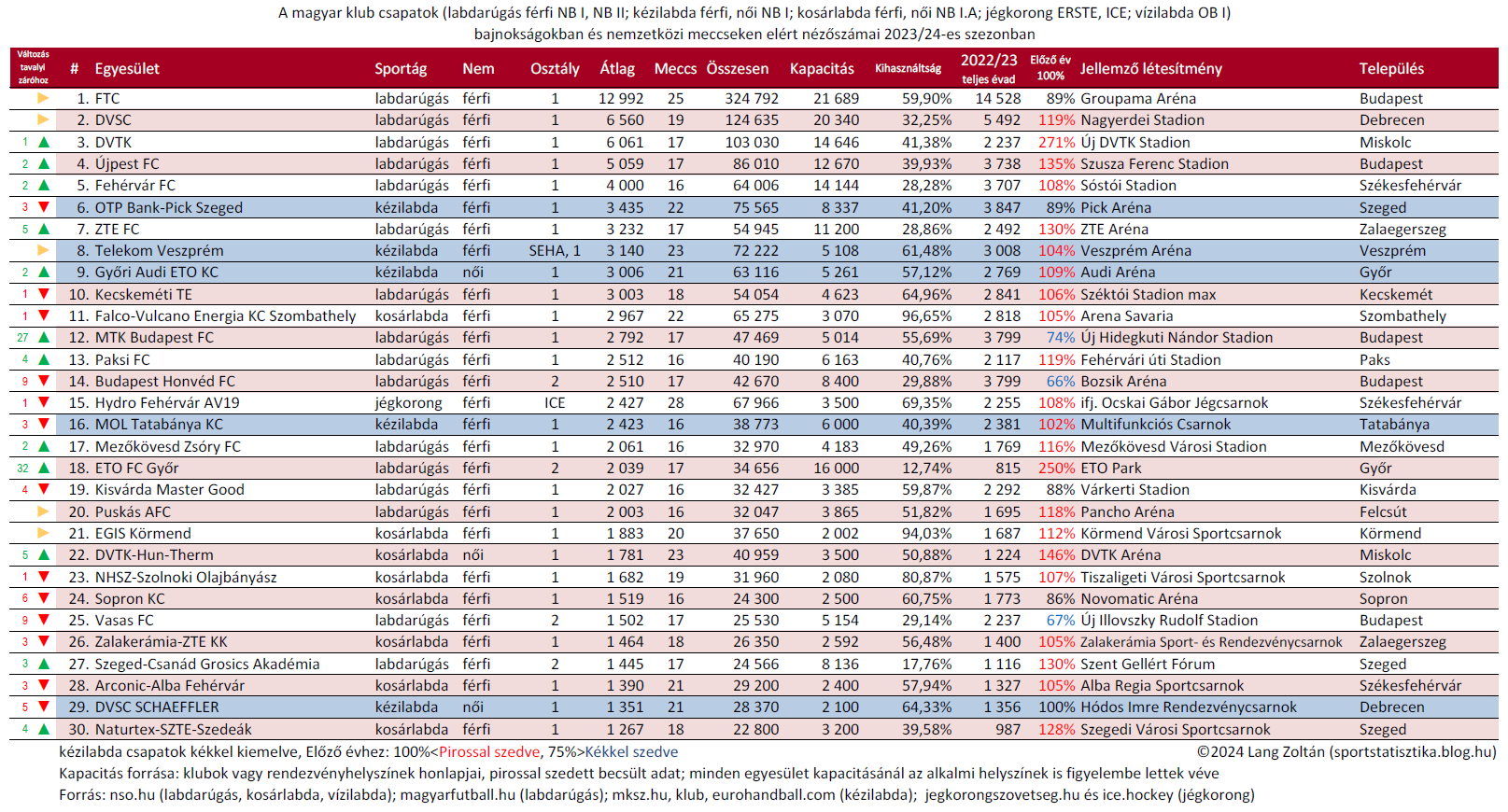Click the red down arrow beside Budapest Honvéd FC

click(x=43, y=381)
